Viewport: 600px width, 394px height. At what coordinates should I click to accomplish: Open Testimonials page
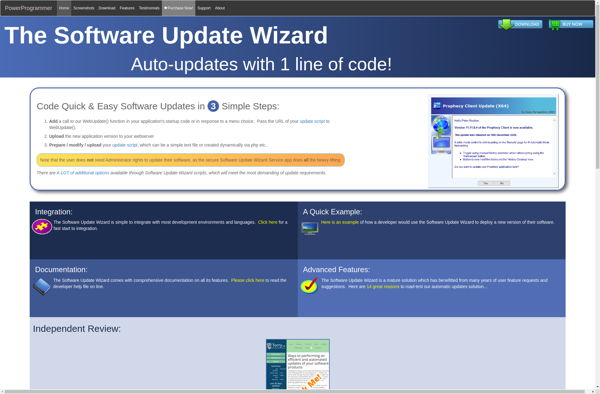coord(149,8)
